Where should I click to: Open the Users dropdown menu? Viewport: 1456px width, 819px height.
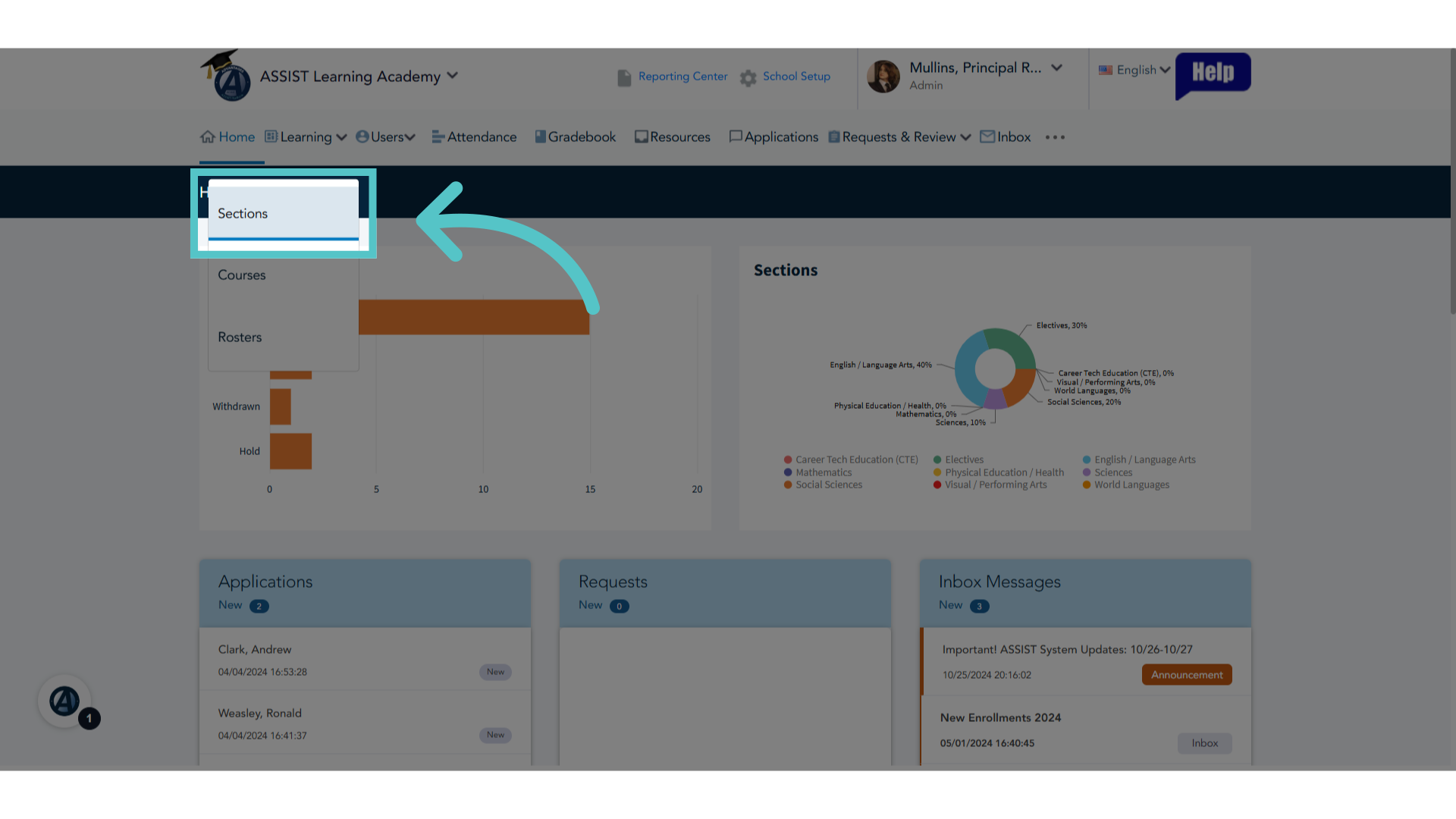[x=386, y=136]
